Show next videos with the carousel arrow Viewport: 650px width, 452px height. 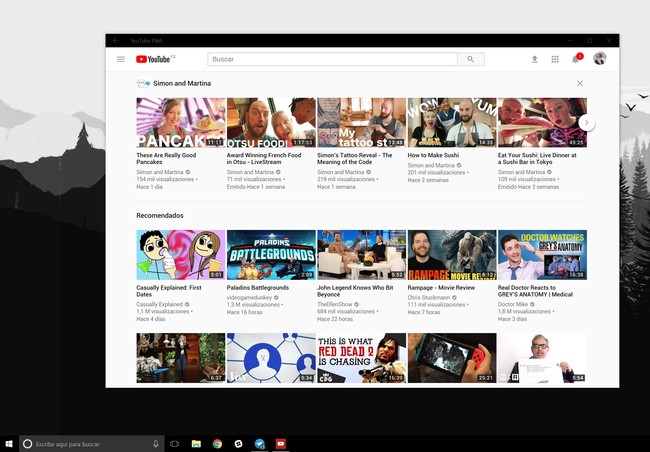[x=587, y=122]
